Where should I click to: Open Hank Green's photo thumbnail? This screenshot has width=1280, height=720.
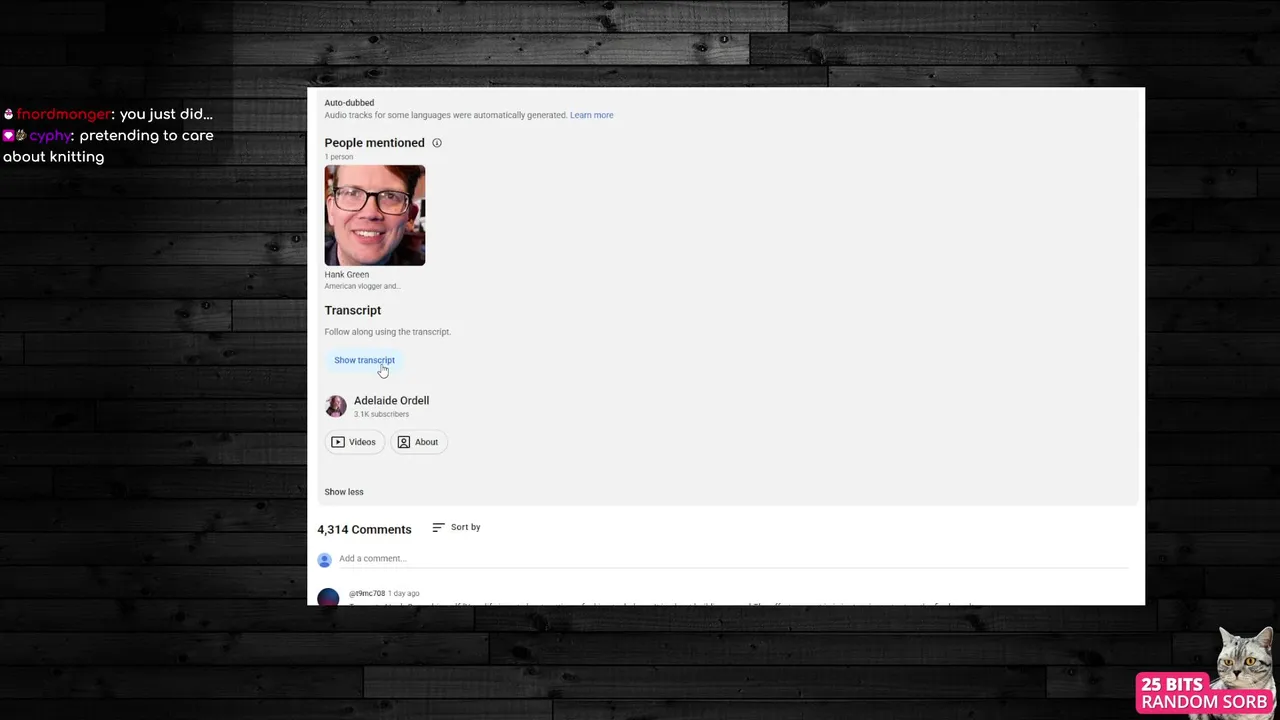(375, 215)
